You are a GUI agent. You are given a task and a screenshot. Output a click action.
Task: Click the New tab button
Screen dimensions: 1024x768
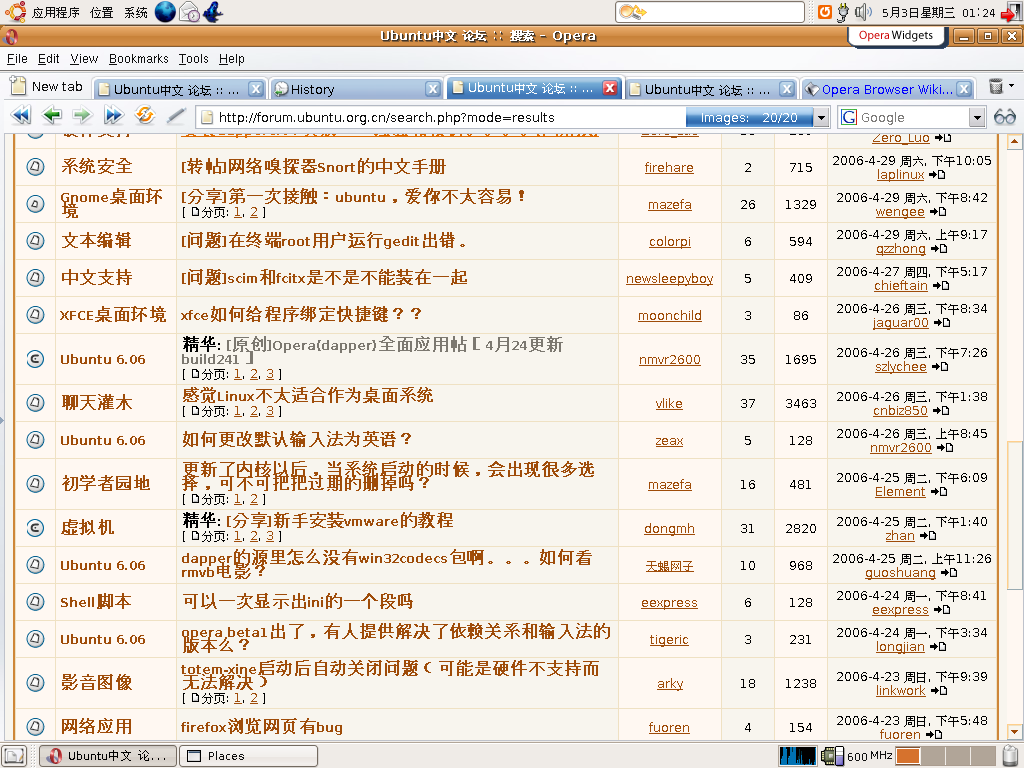(x=47, y=86)
